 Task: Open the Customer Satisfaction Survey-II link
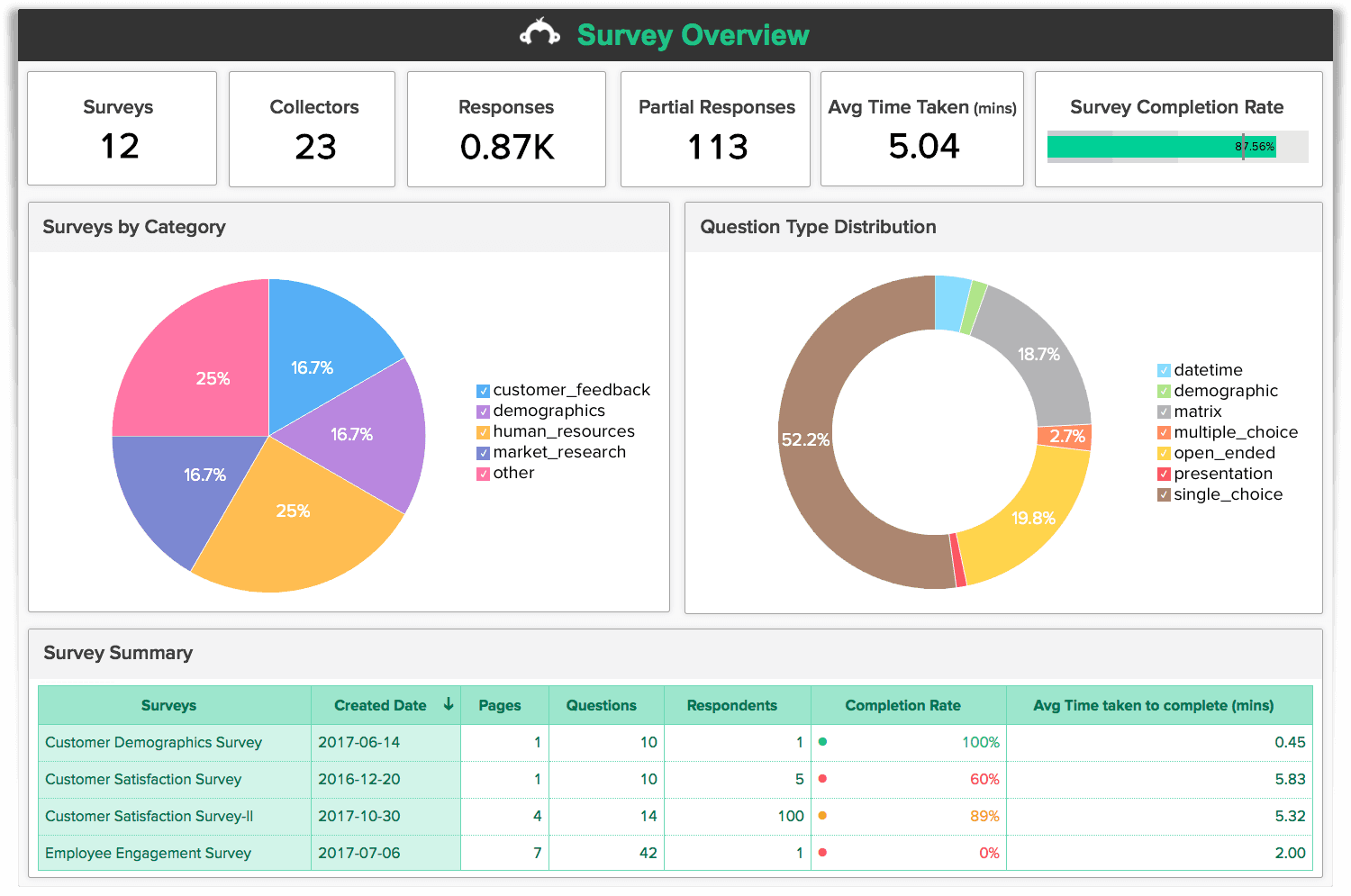[x=148, y=816]
